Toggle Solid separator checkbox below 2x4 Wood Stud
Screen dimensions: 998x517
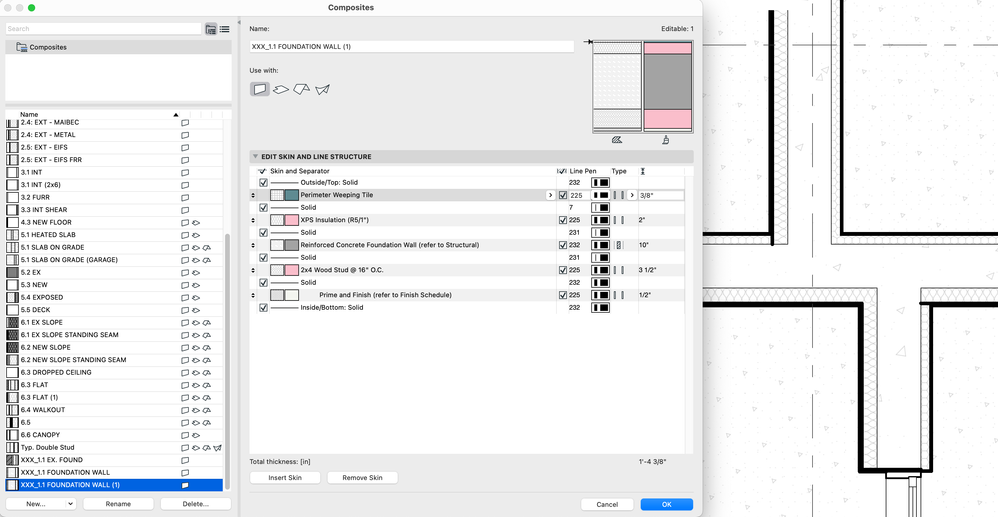pos(264,283)
